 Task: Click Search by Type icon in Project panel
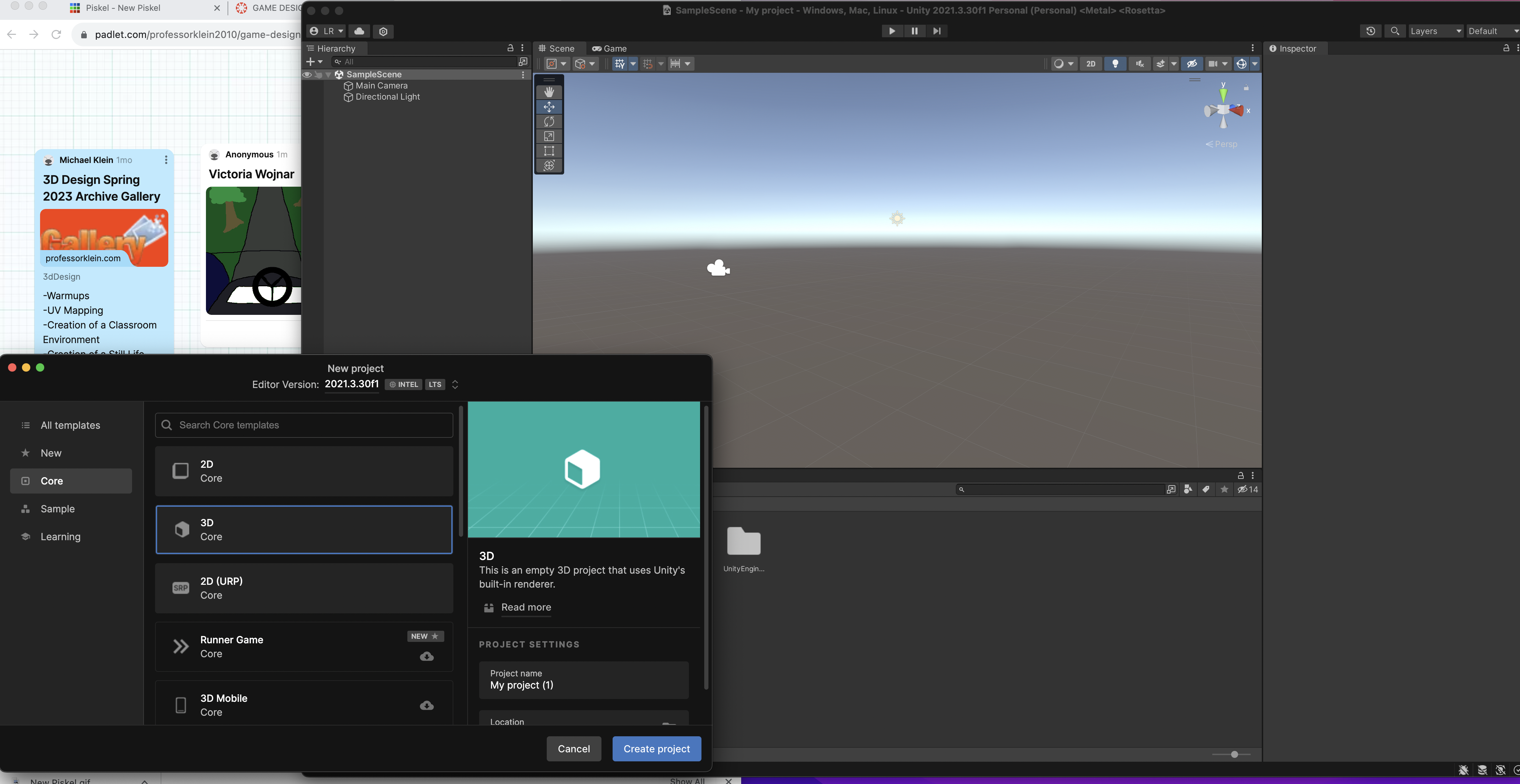pos(1188,489)
